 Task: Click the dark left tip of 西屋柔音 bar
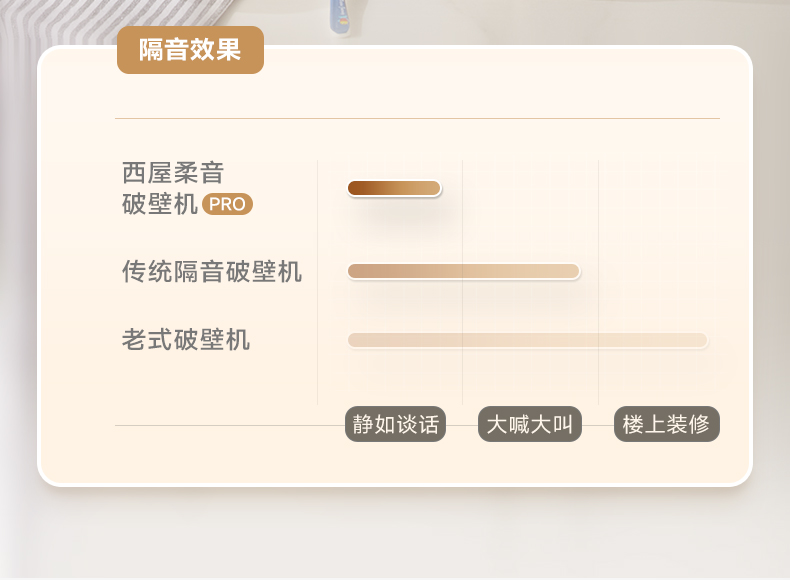355,188
